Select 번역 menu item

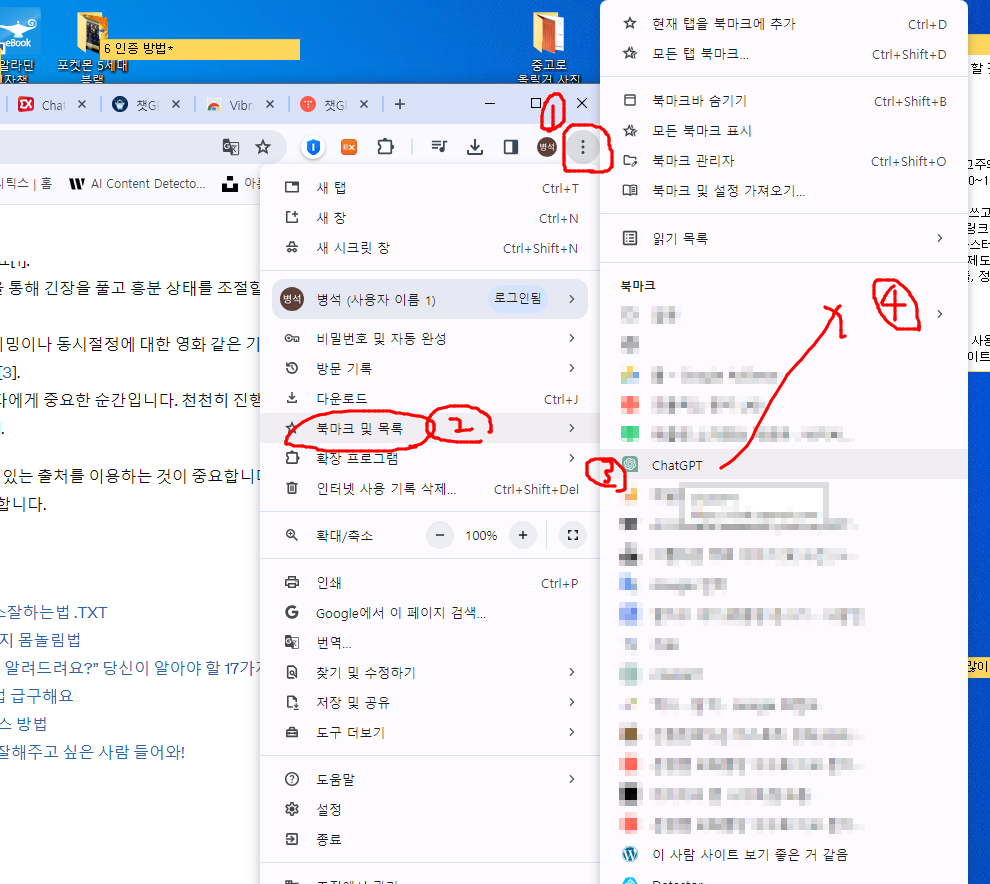click(x=430, y=643)
